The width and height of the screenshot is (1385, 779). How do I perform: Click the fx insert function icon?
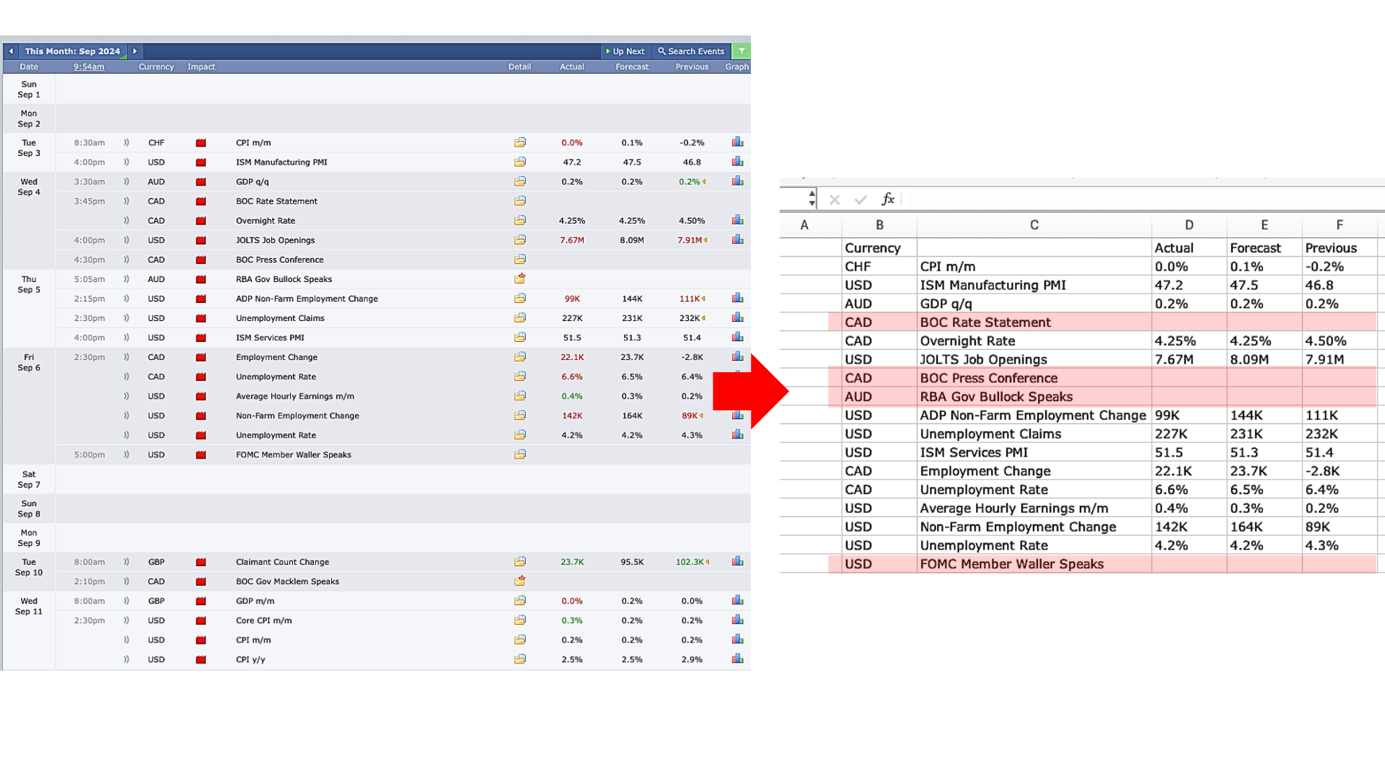pyautogui.click(x=887, y=200)
